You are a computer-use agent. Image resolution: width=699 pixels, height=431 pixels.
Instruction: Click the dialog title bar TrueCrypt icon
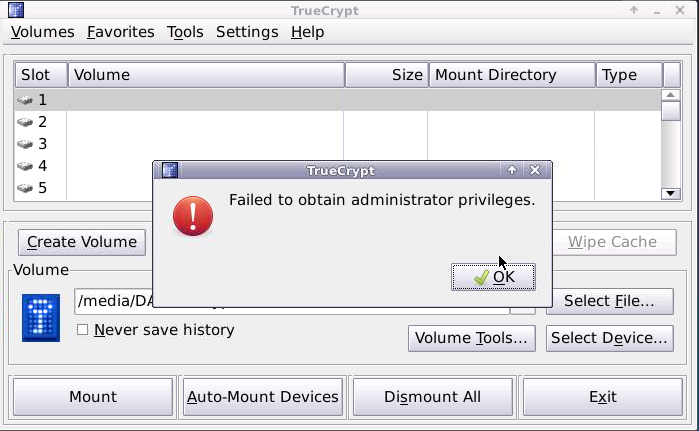coord(170,170)
